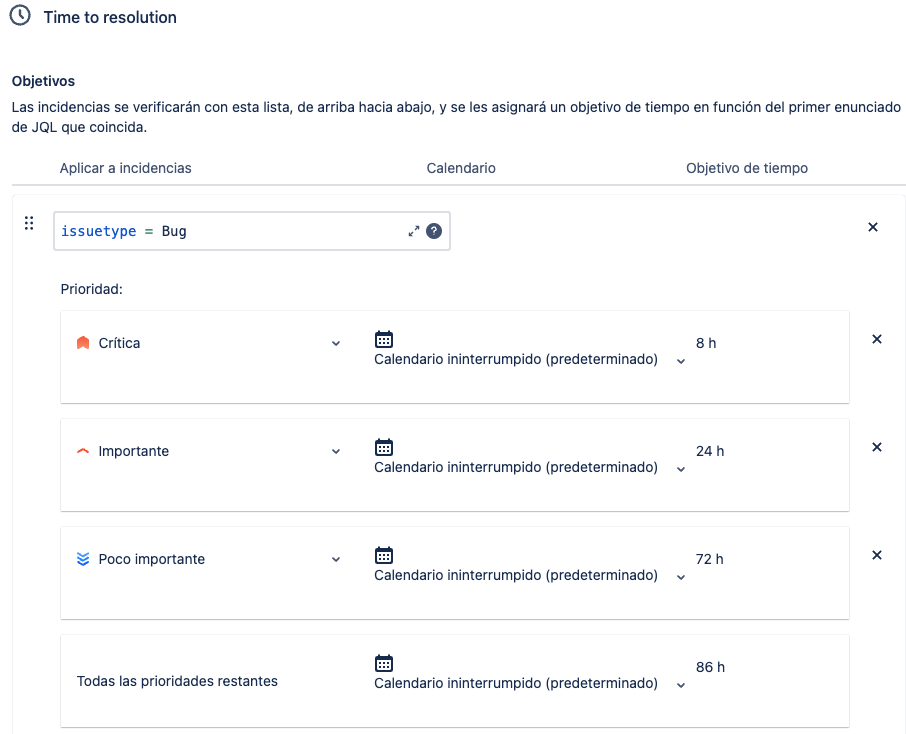
Task: Edit the 24 h time goal
Action: pyautogui.click(x=710, y=451)
